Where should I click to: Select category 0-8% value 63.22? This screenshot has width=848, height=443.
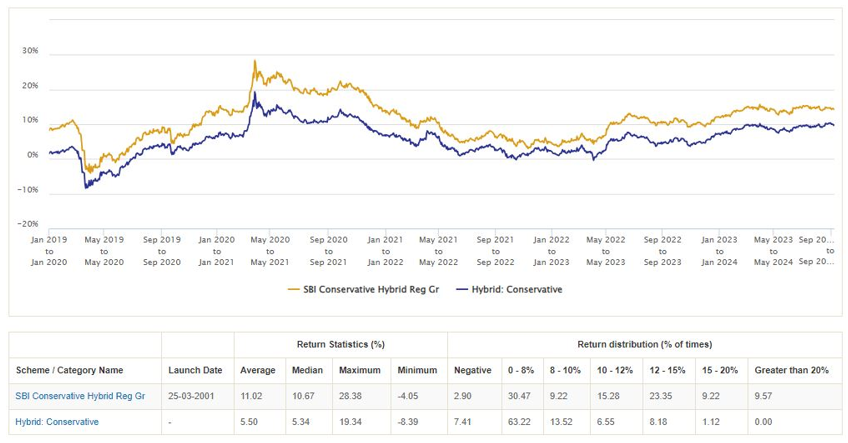[x=519, y=422]
